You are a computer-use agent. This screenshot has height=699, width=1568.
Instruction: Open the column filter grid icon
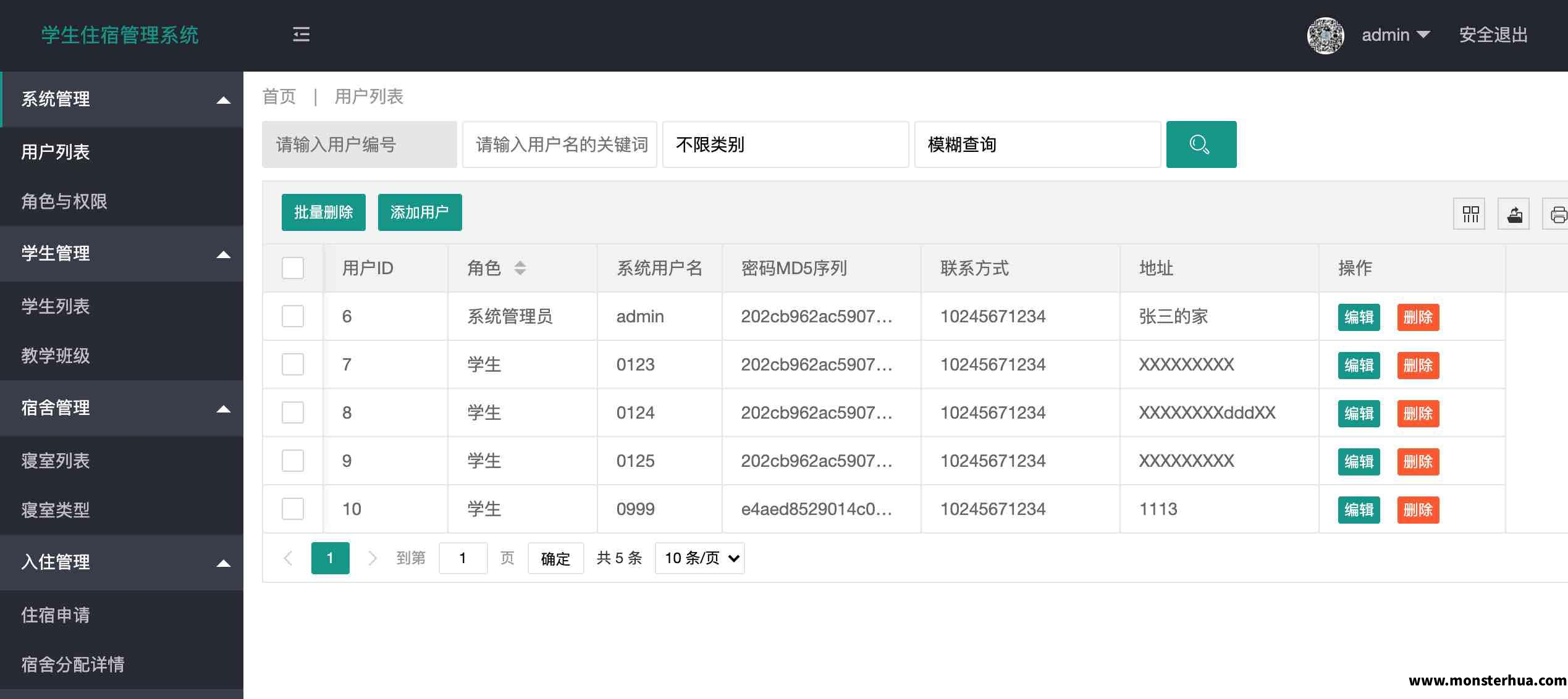click(1470, 214)
